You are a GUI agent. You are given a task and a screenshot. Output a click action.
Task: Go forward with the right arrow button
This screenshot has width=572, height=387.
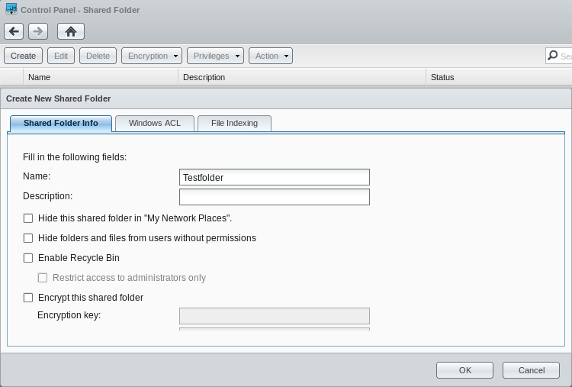point(38,32)
